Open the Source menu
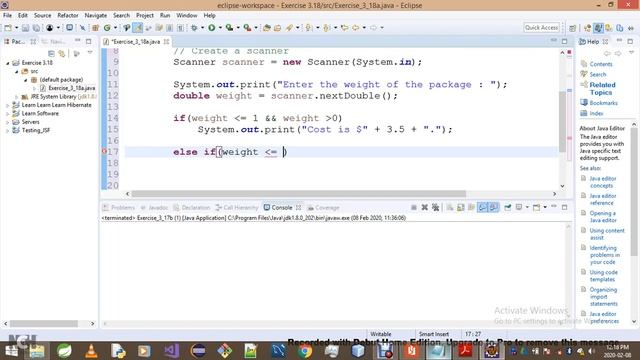This screenshot has width=640, height=360. (x=42, y=16)
